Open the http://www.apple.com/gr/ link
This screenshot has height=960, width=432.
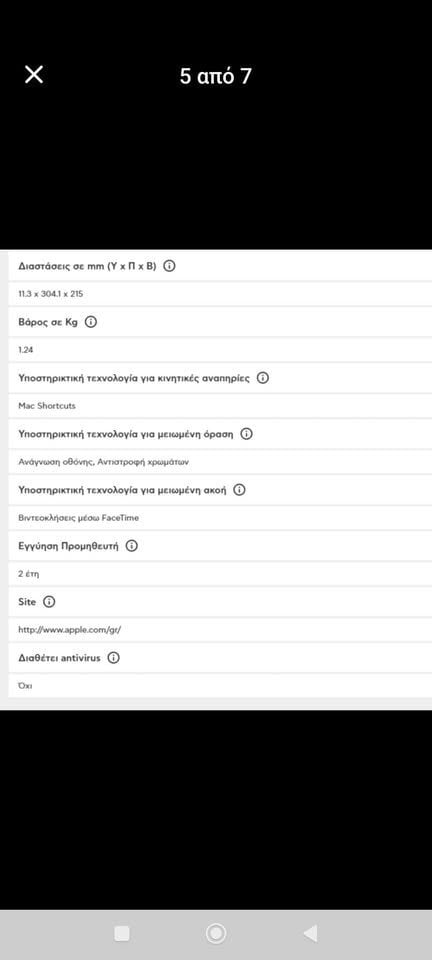[70, 629]
